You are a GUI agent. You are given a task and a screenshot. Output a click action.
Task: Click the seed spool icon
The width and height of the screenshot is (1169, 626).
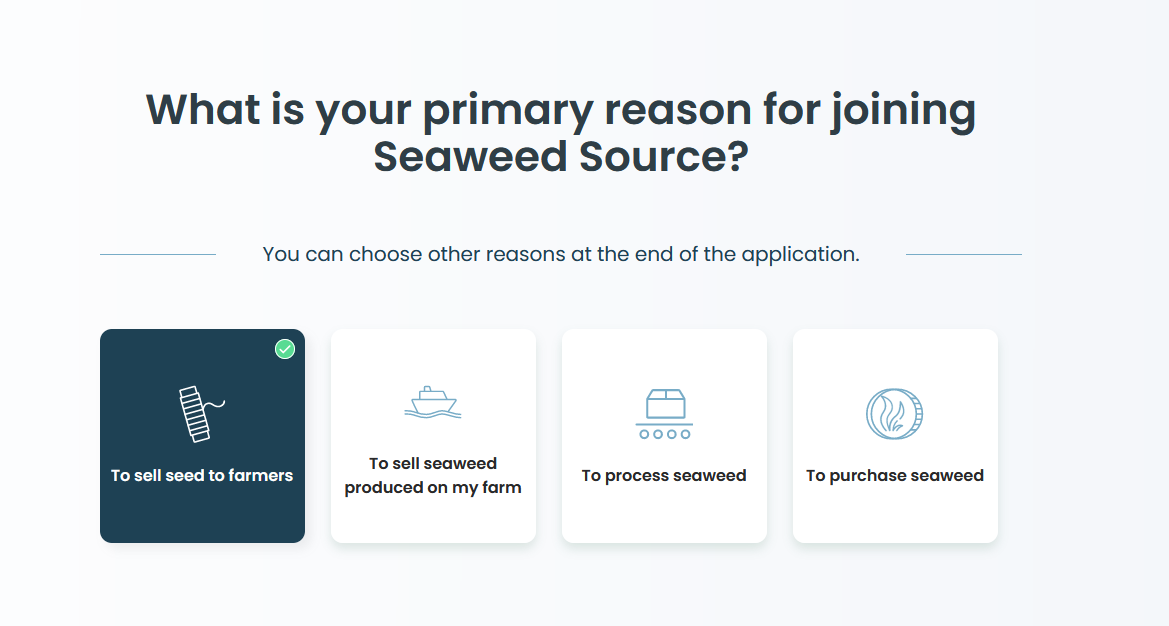click(x=195, y=414)
